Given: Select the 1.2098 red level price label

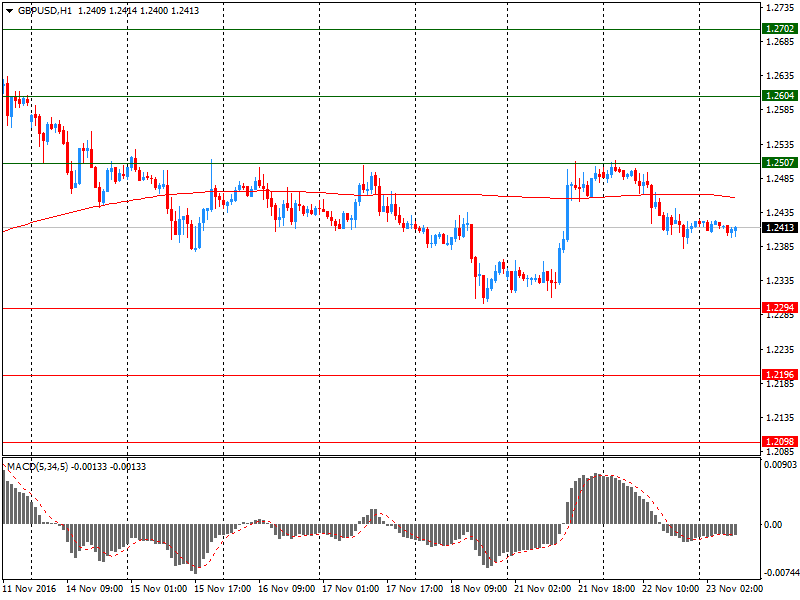Looking at the screenshot, I should [780, 442].
